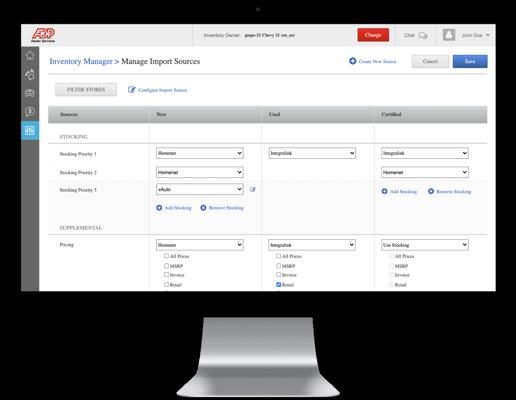Image resolution: width=516 pixels, height=400 pixels.
Task: Select the highlighted settings sliders sidebar icon
Action: 30,130
